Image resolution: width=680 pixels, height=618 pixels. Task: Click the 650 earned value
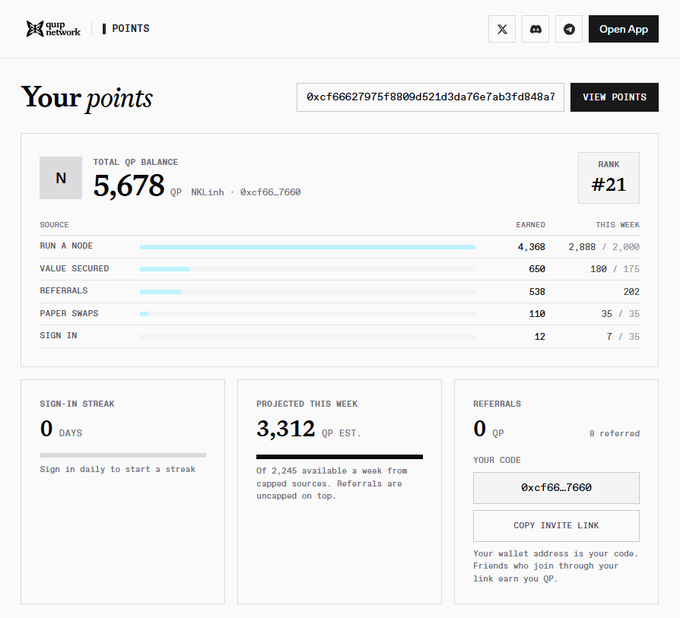(x=537, y=269)
